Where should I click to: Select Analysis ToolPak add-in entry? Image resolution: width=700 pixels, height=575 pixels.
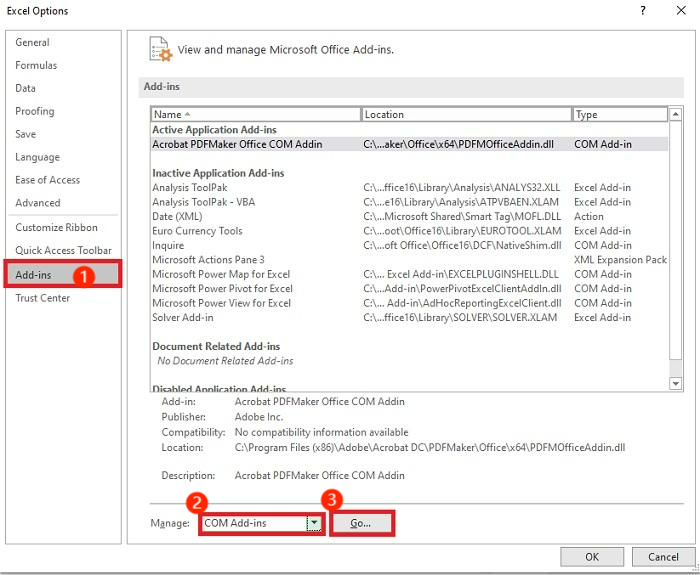pyautogui.click(x=190, y=188)
